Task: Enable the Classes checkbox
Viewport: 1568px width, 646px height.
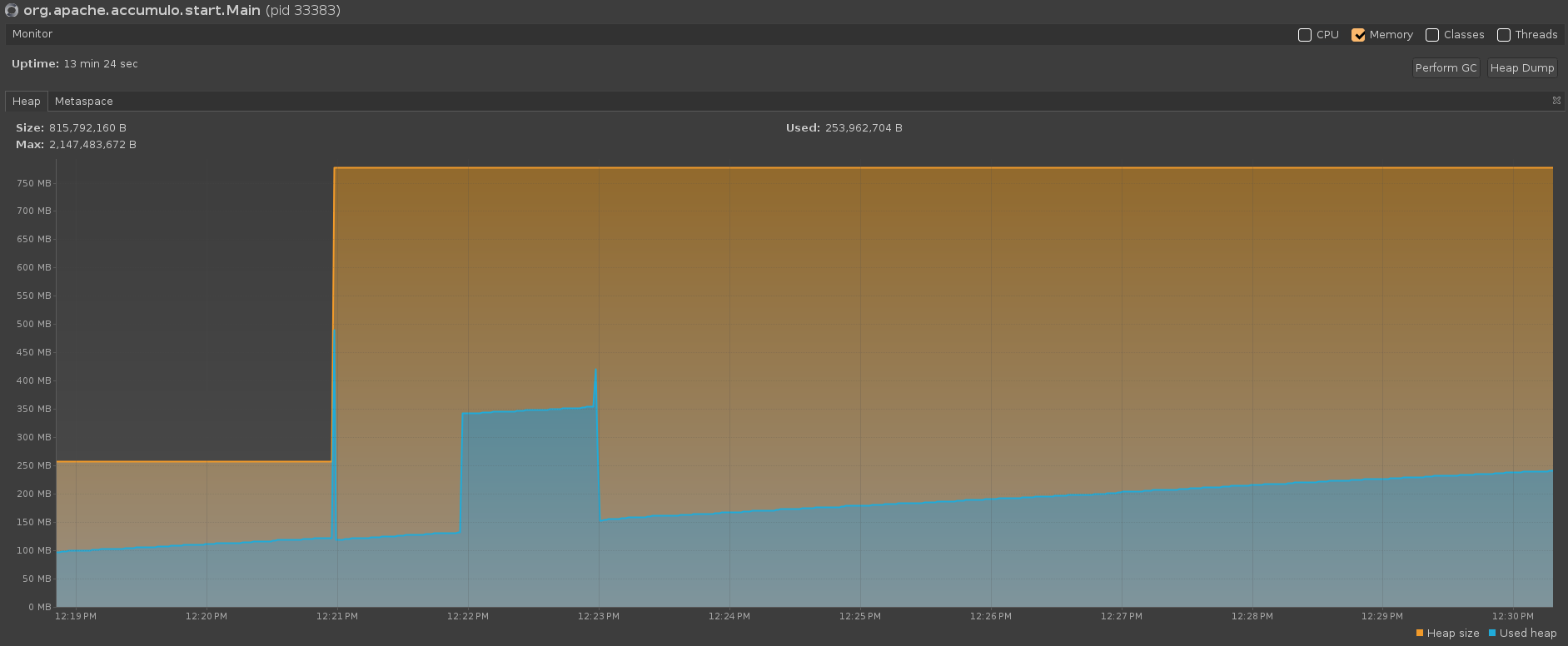Action: [x=1432, y=35]
